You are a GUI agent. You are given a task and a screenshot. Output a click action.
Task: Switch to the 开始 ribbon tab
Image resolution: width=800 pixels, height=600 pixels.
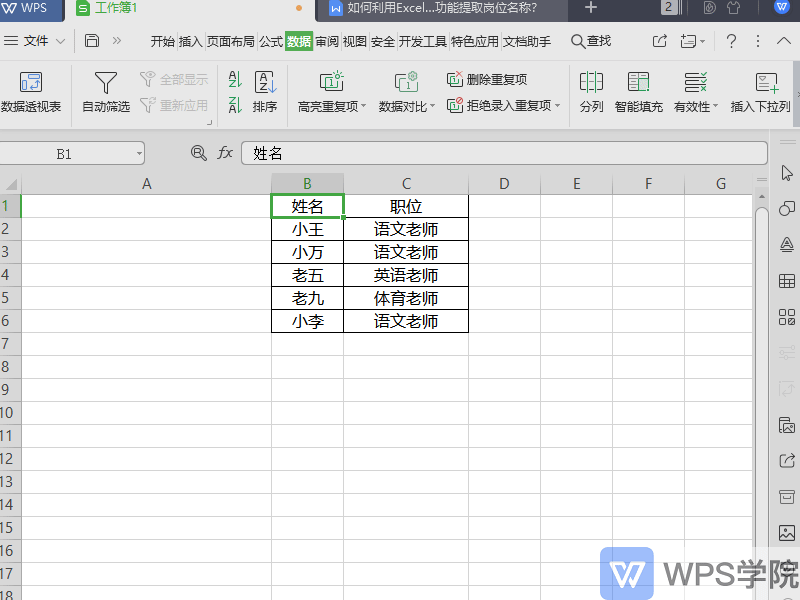point(164,42)
